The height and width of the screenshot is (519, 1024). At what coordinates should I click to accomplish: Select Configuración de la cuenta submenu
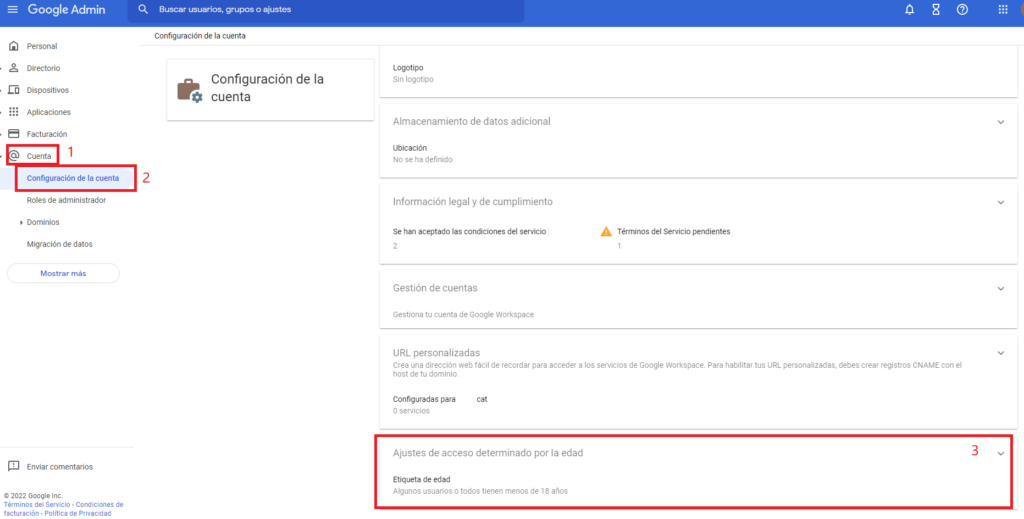(72, 178)
